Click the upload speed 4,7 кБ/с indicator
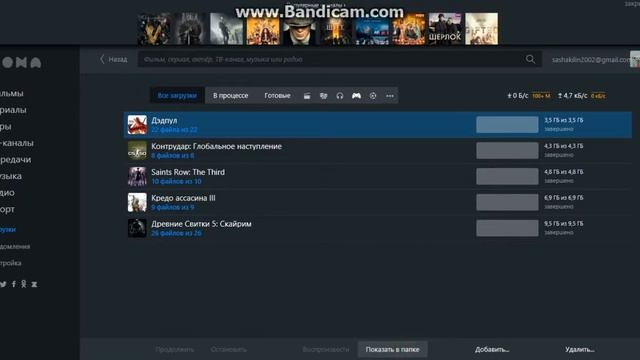 (x=573, y=96)
